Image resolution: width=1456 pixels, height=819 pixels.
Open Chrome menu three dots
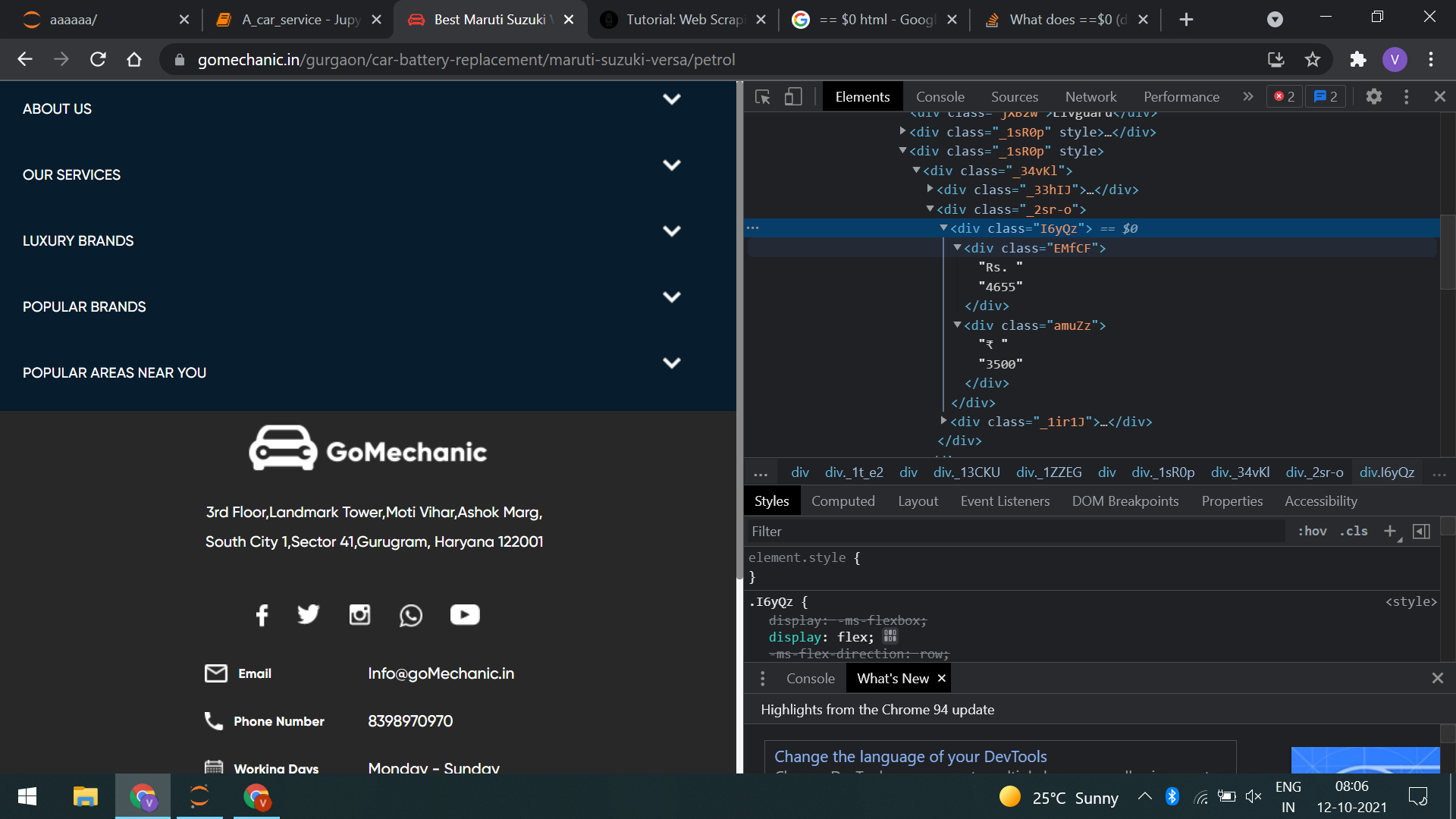pos(1431,59)
